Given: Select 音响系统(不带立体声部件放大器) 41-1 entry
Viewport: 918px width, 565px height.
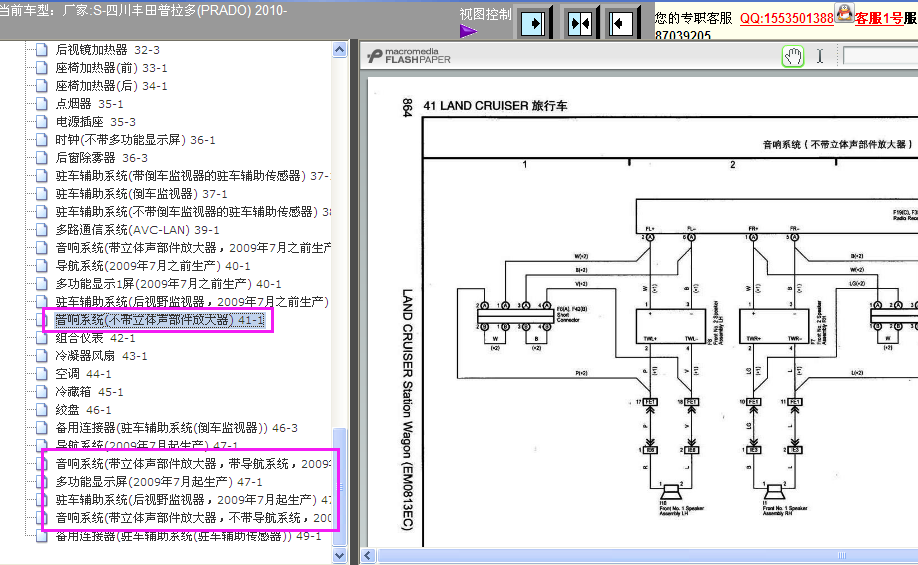Looking at the screenshot, I should [160, 320].
